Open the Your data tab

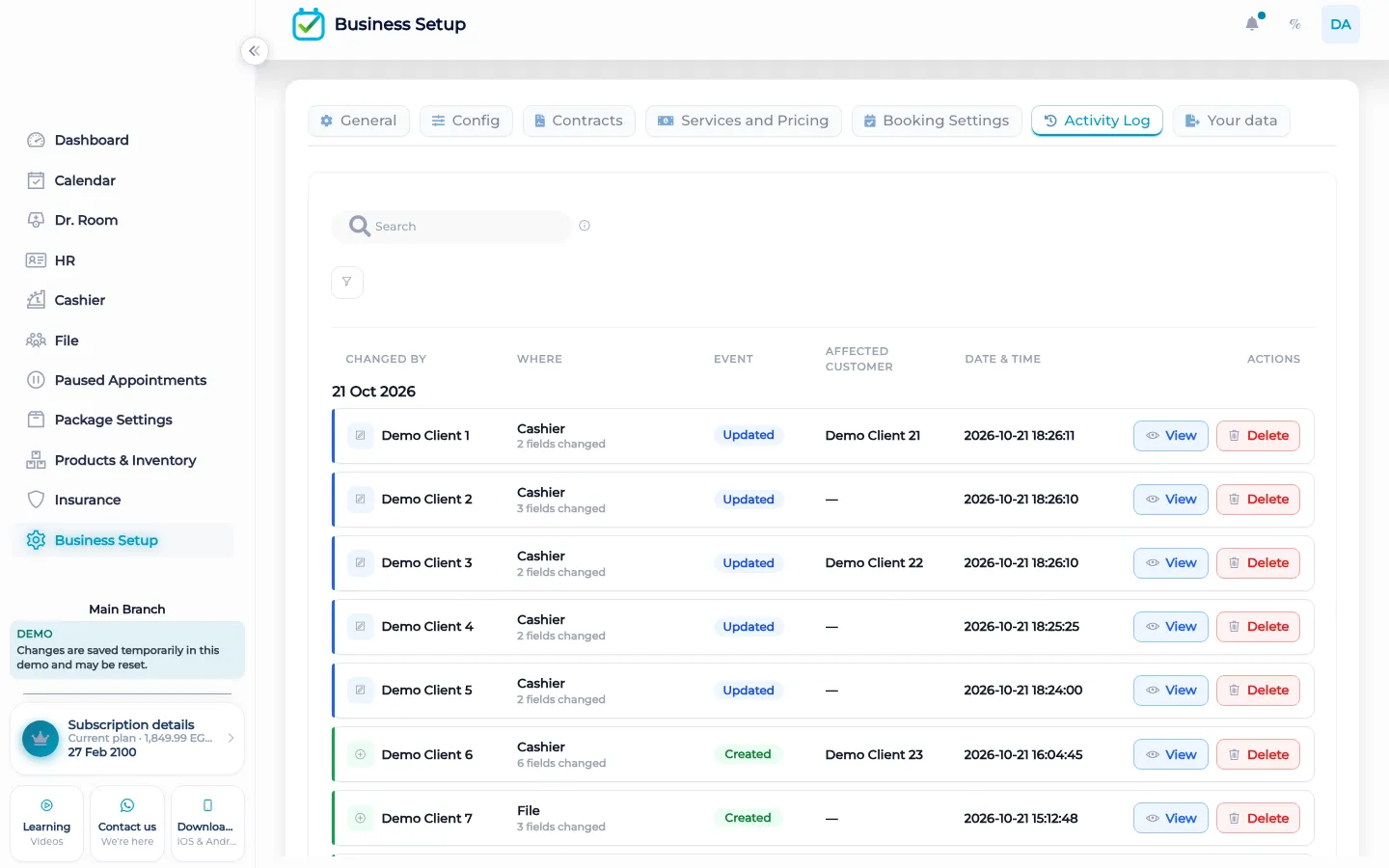coord(1231,121)
